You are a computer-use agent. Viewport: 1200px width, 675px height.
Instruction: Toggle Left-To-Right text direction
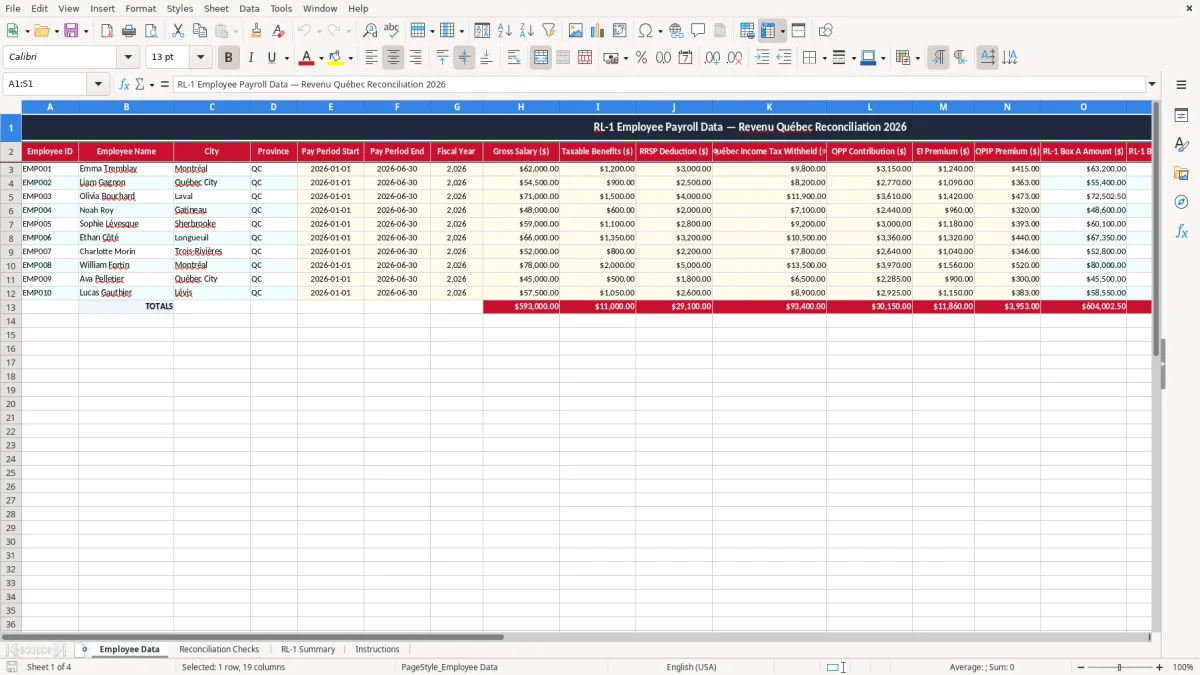tap(938, 58)
